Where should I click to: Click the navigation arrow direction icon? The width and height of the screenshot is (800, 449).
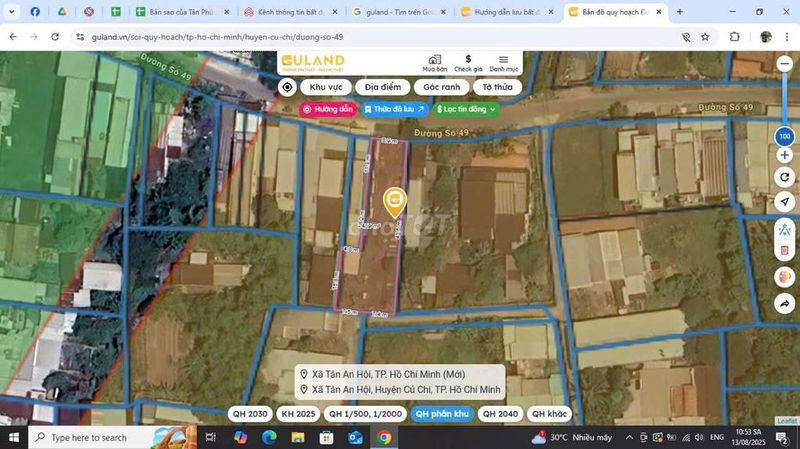[x=785, y=202]
